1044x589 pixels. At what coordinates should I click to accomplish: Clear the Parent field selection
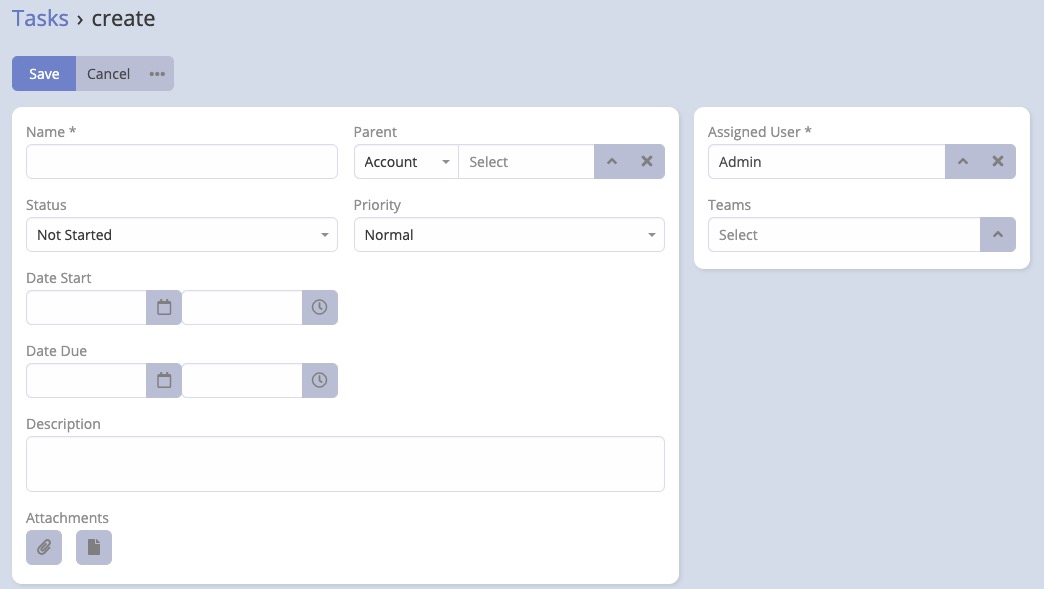pyautogui.click(x=646, y=161)
